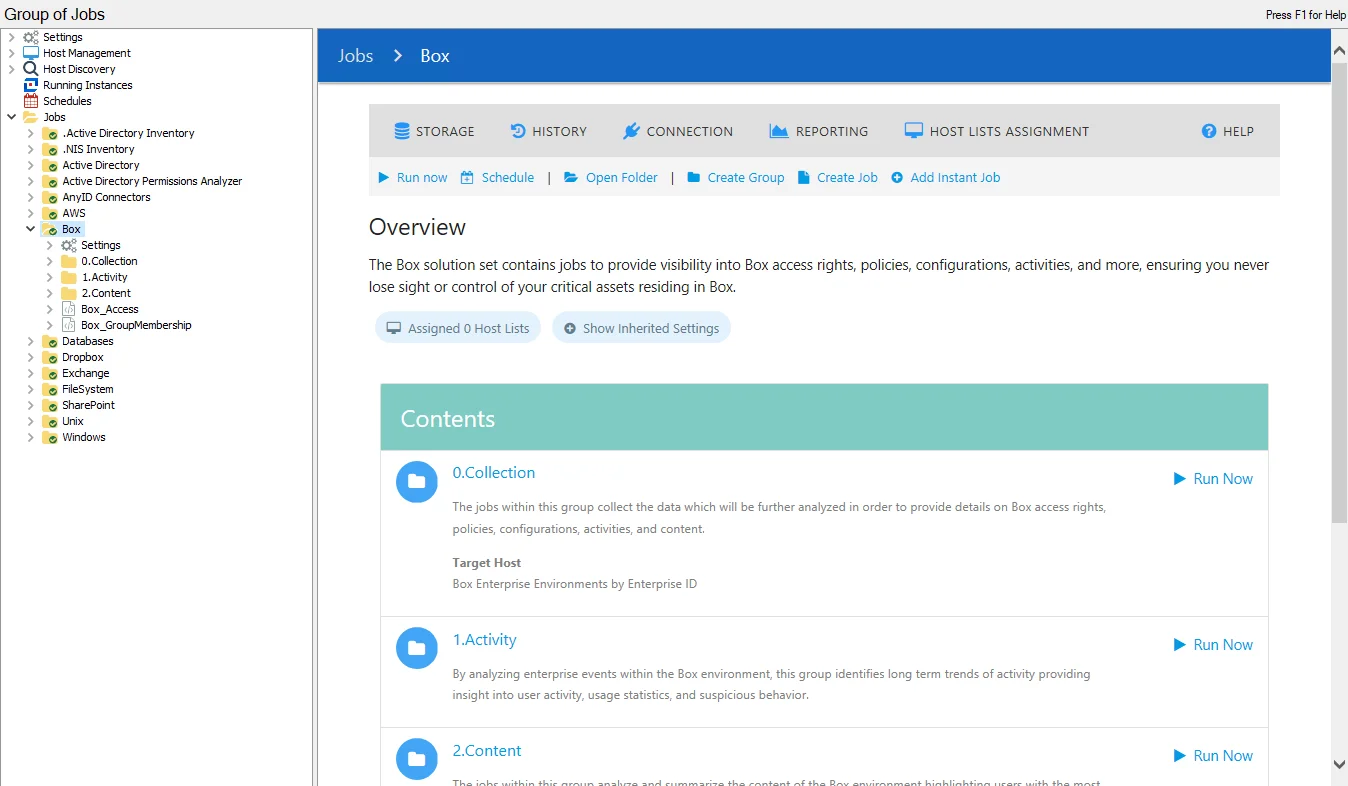Click the scrollbar down arrow

point(1340,764)
